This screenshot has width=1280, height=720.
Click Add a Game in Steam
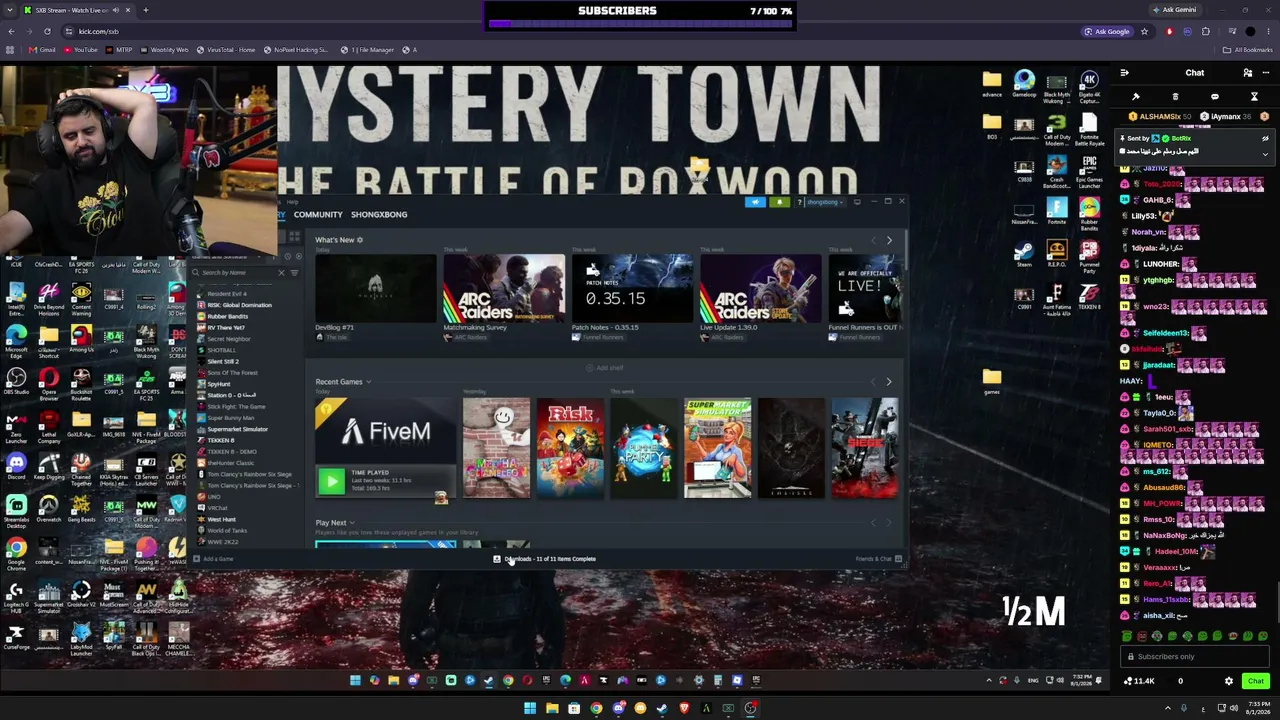(214, 559)
